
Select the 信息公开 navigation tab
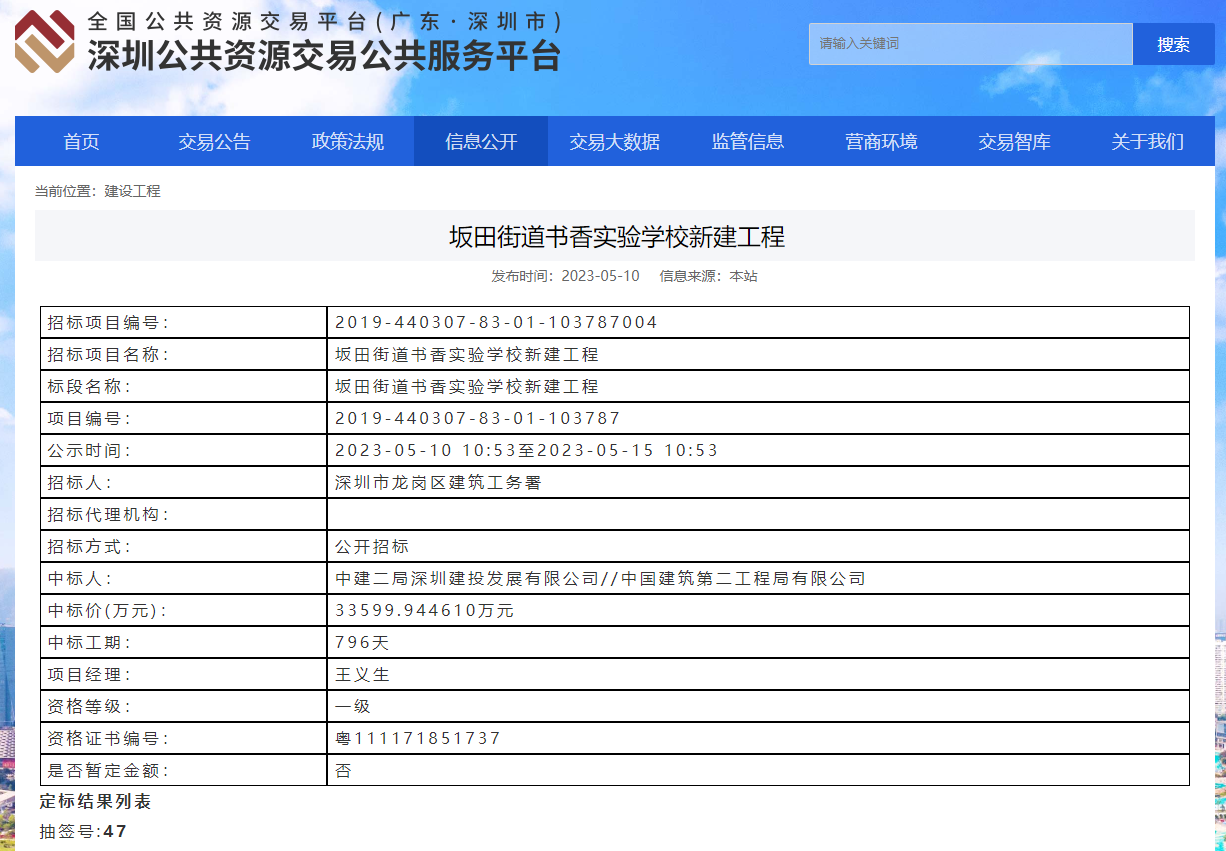tap(481, 141)
